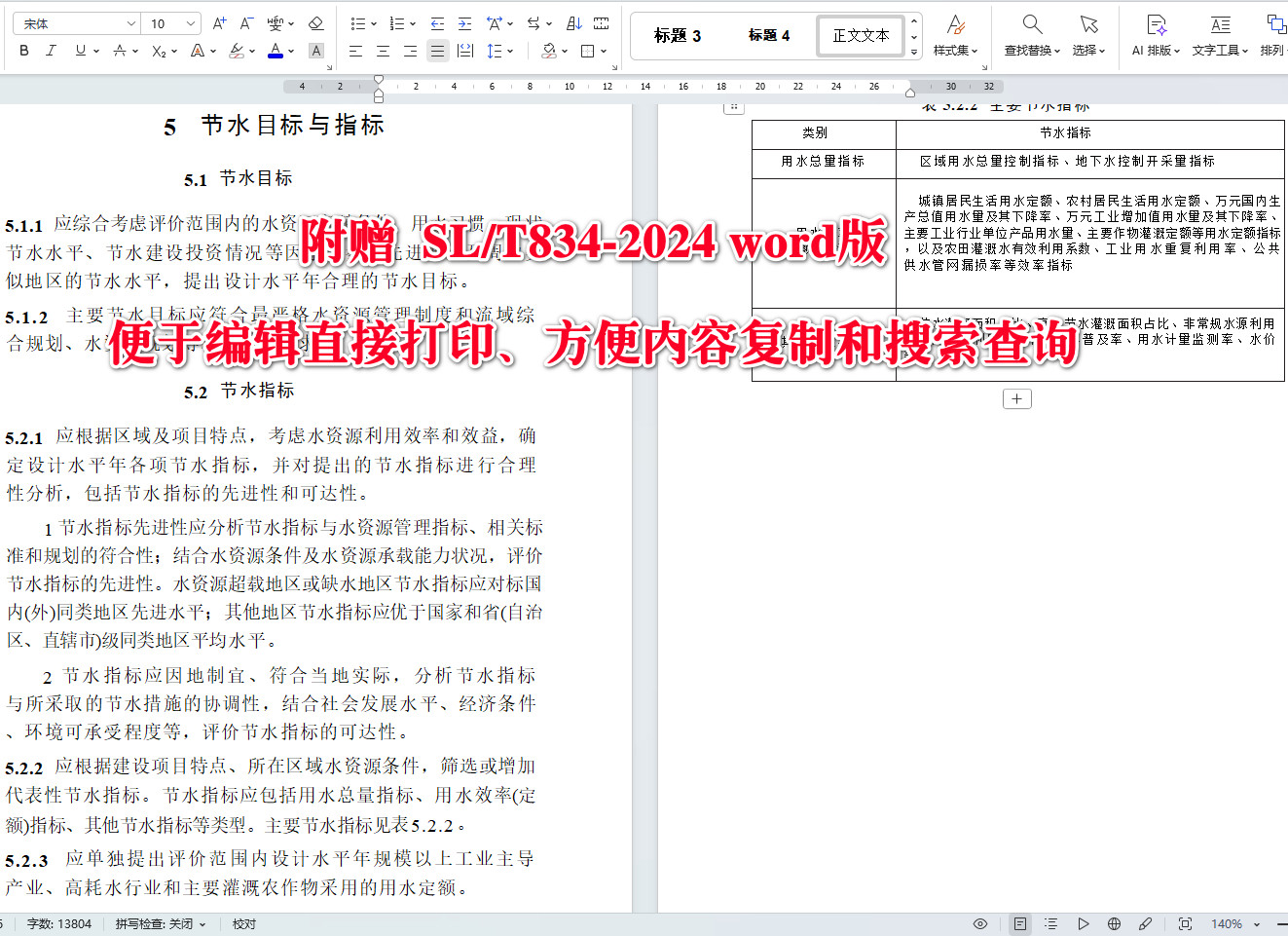Click the writing mode pen icon
Image resolution: width=1288 pixels, height=936 pixels.
(x=1146, y=923)
